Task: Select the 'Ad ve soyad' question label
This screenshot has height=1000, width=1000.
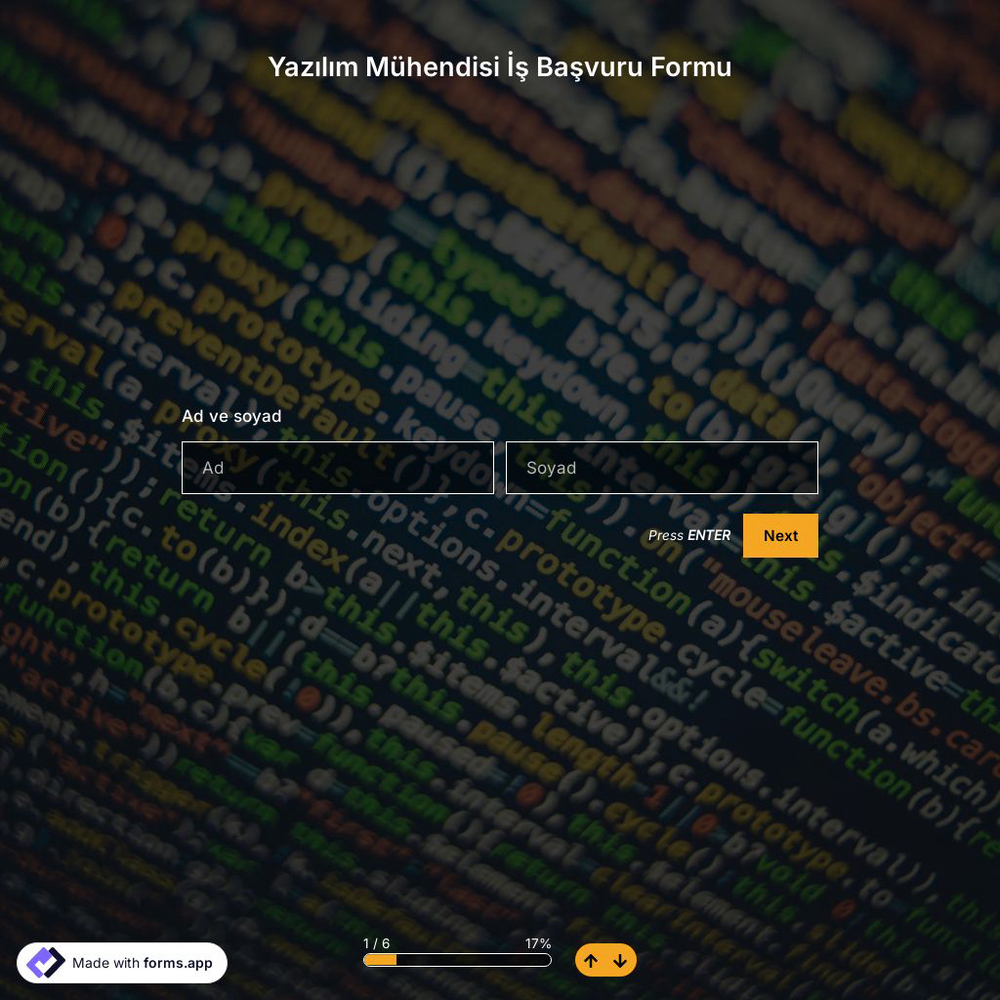Action: pyautogui.click(x=231, y=416)
